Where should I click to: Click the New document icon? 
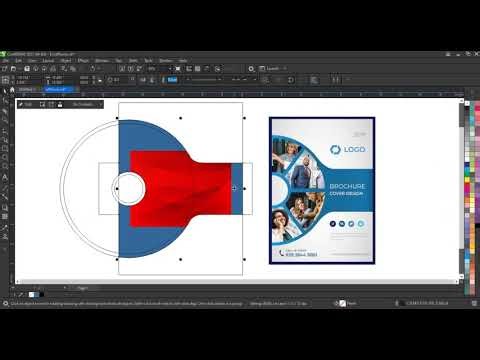point(4,69)
